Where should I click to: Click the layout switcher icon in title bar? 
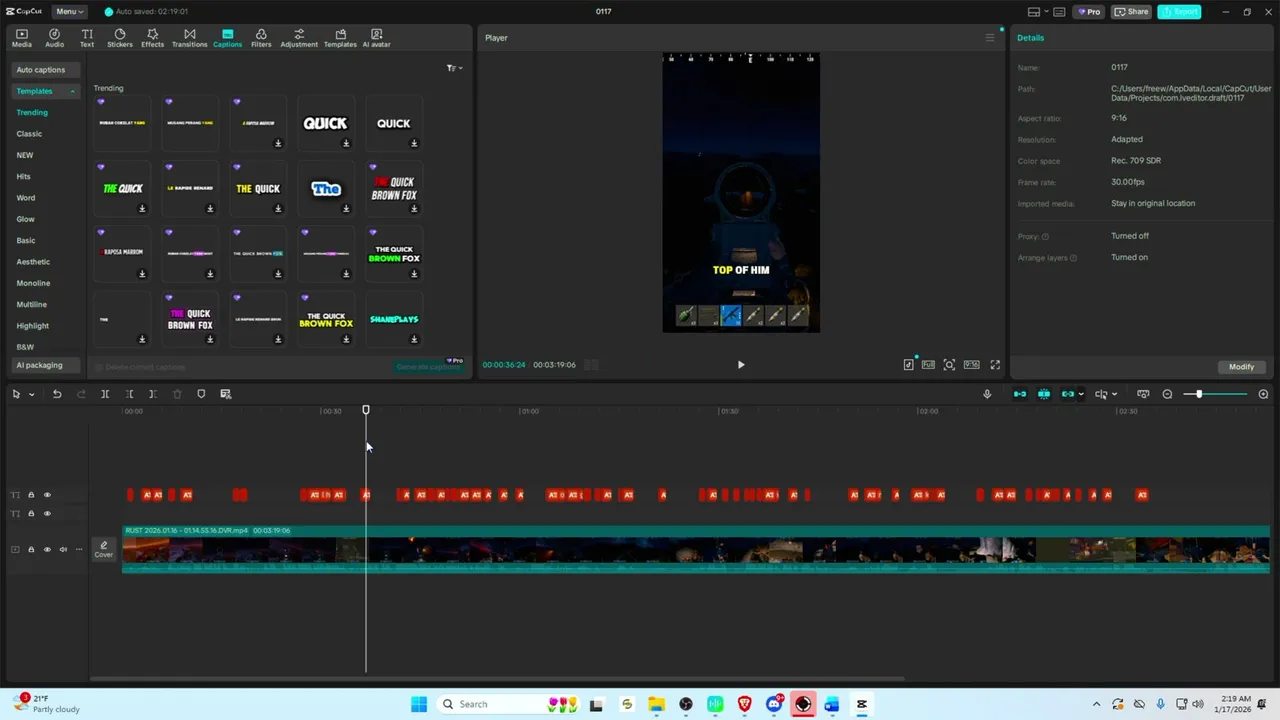tap(1033, 12)
